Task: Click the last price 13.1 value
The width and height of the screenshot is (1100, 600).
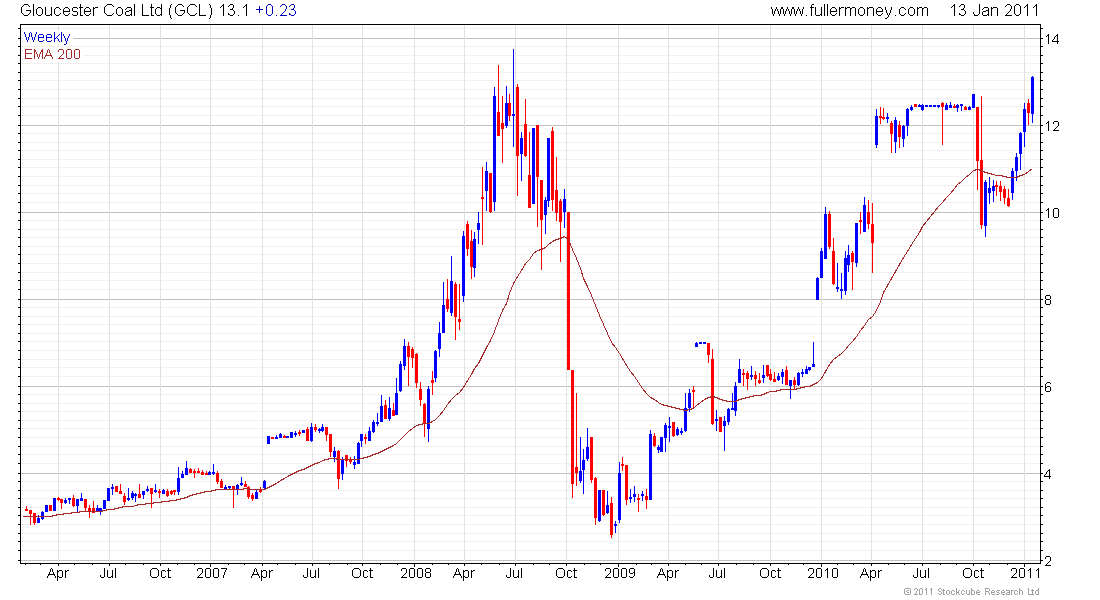Action: coord(234,11)
